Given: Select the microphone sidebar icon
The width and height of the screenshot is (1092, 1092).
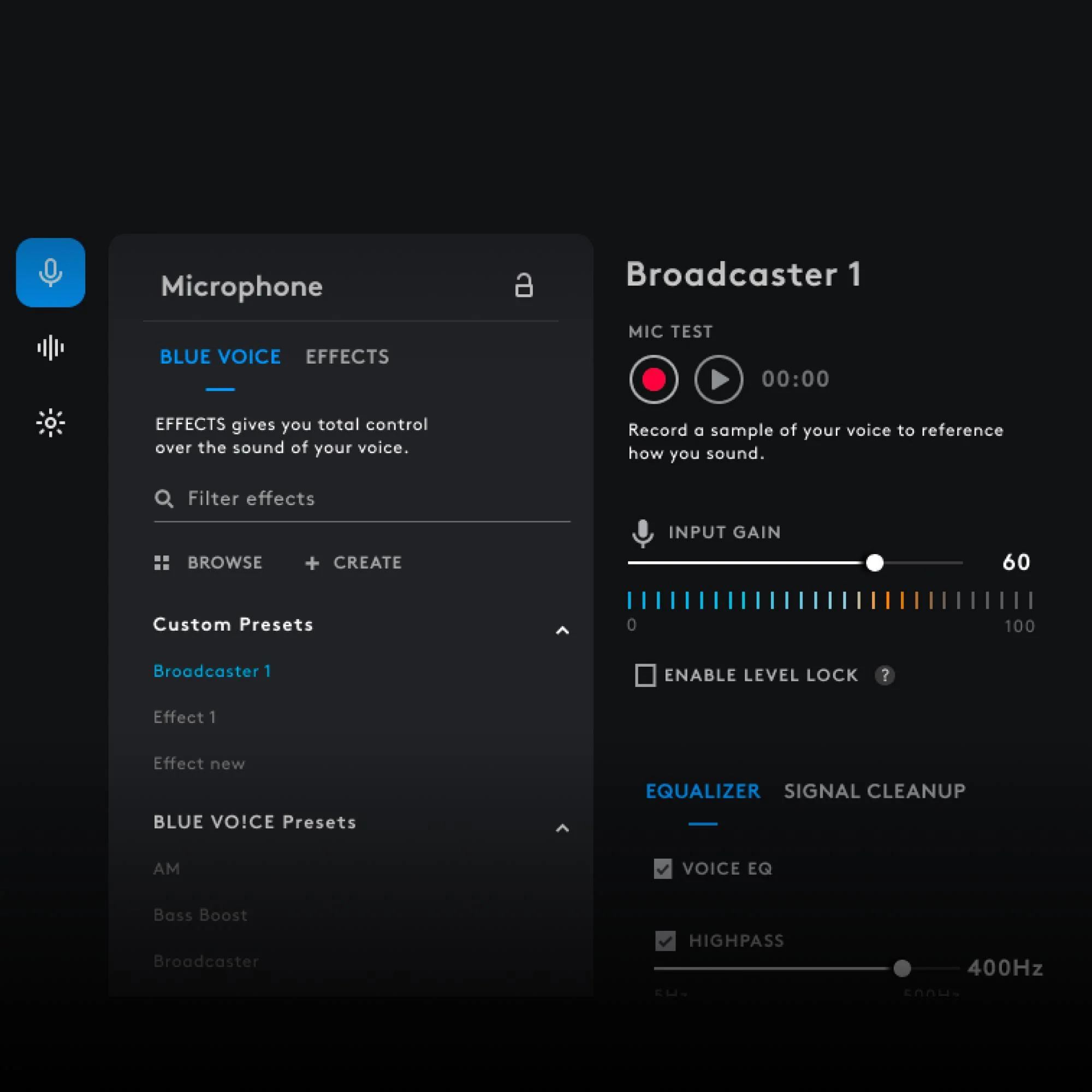Looking at the screenshot, I should click(50, 272).
